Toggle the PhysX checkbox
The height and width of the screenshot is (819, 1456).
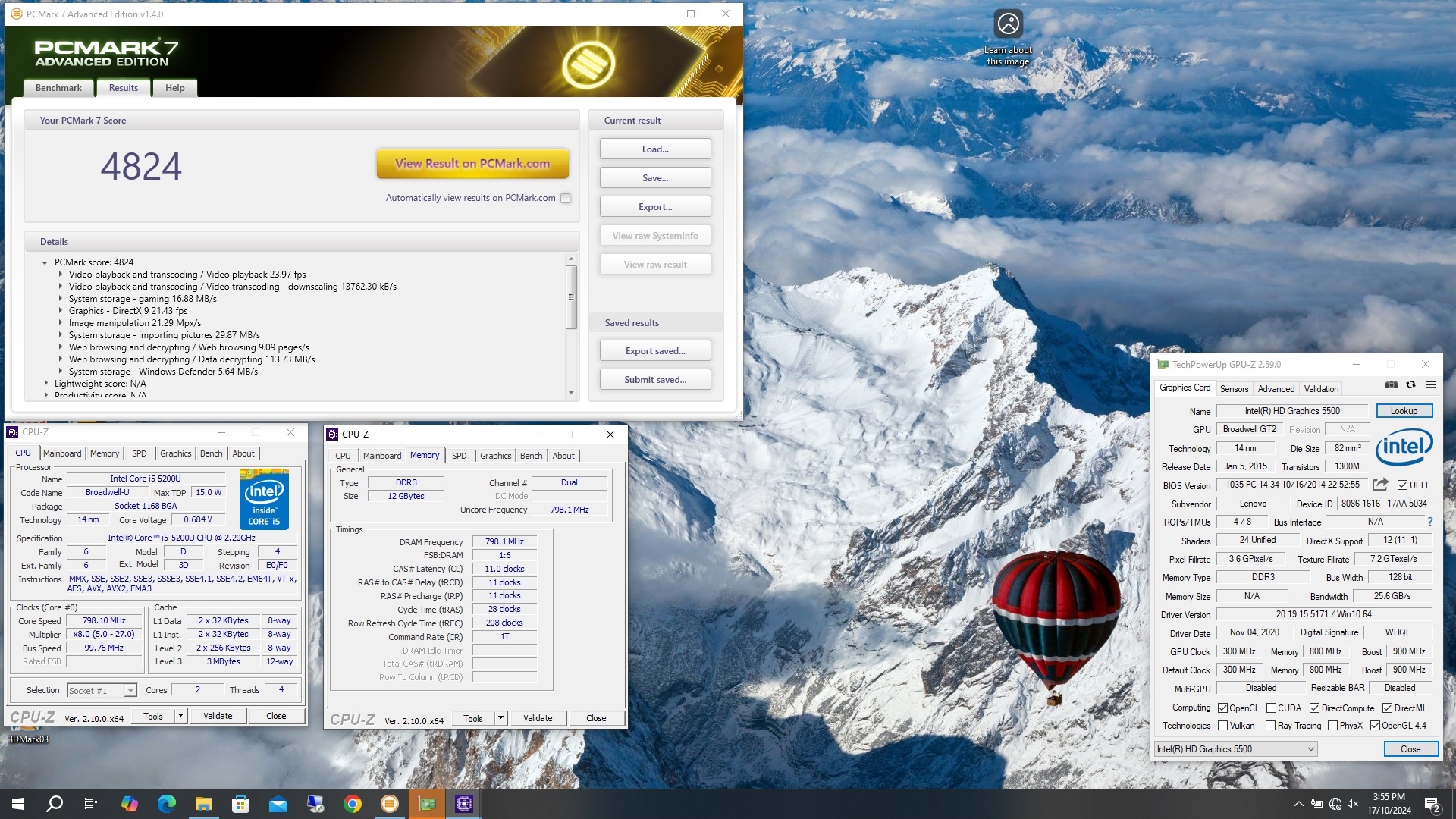[1332, 726]
